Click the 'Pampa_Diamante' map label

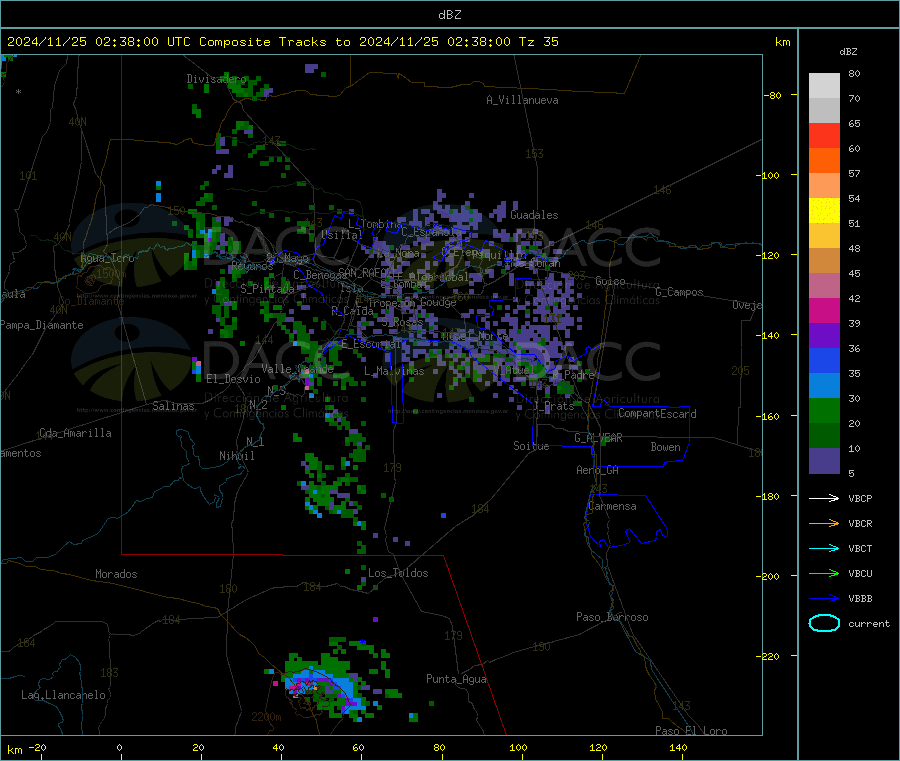pyautogui.click(x=41, y=325)
